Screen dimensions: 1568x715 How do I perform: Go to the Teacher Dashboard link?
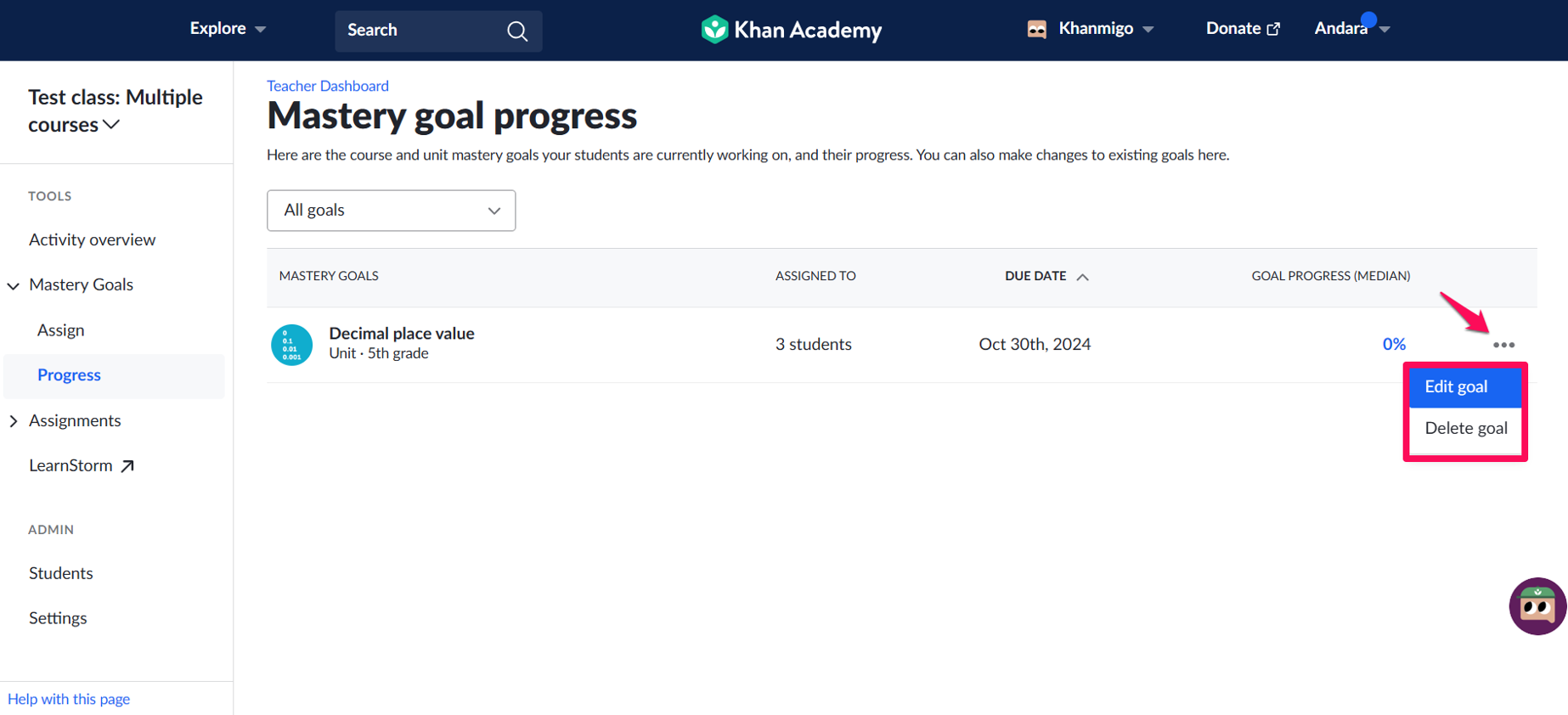tap(328, 86)
